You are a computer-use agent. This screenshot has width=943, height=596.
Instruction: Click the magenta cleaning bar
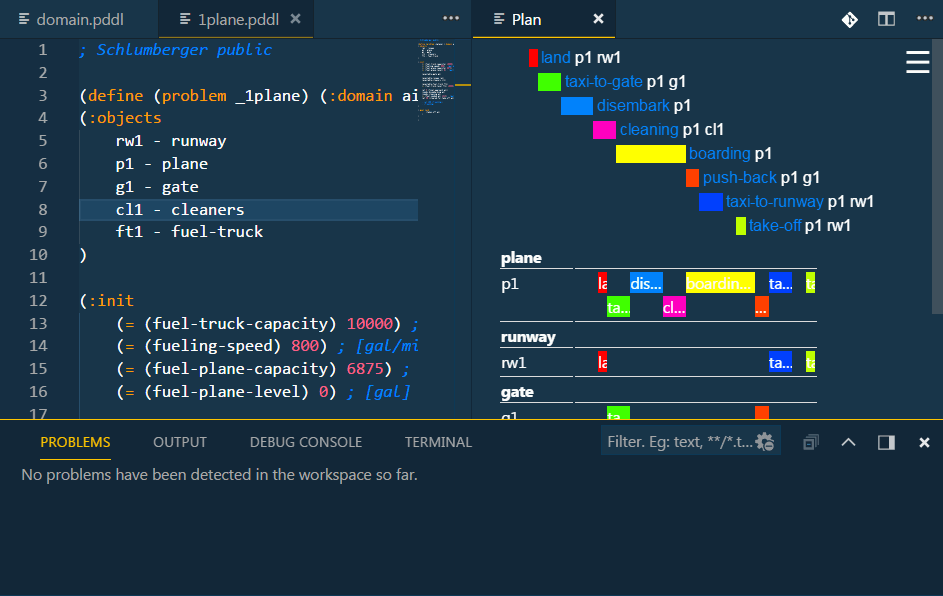pos(604,130)
